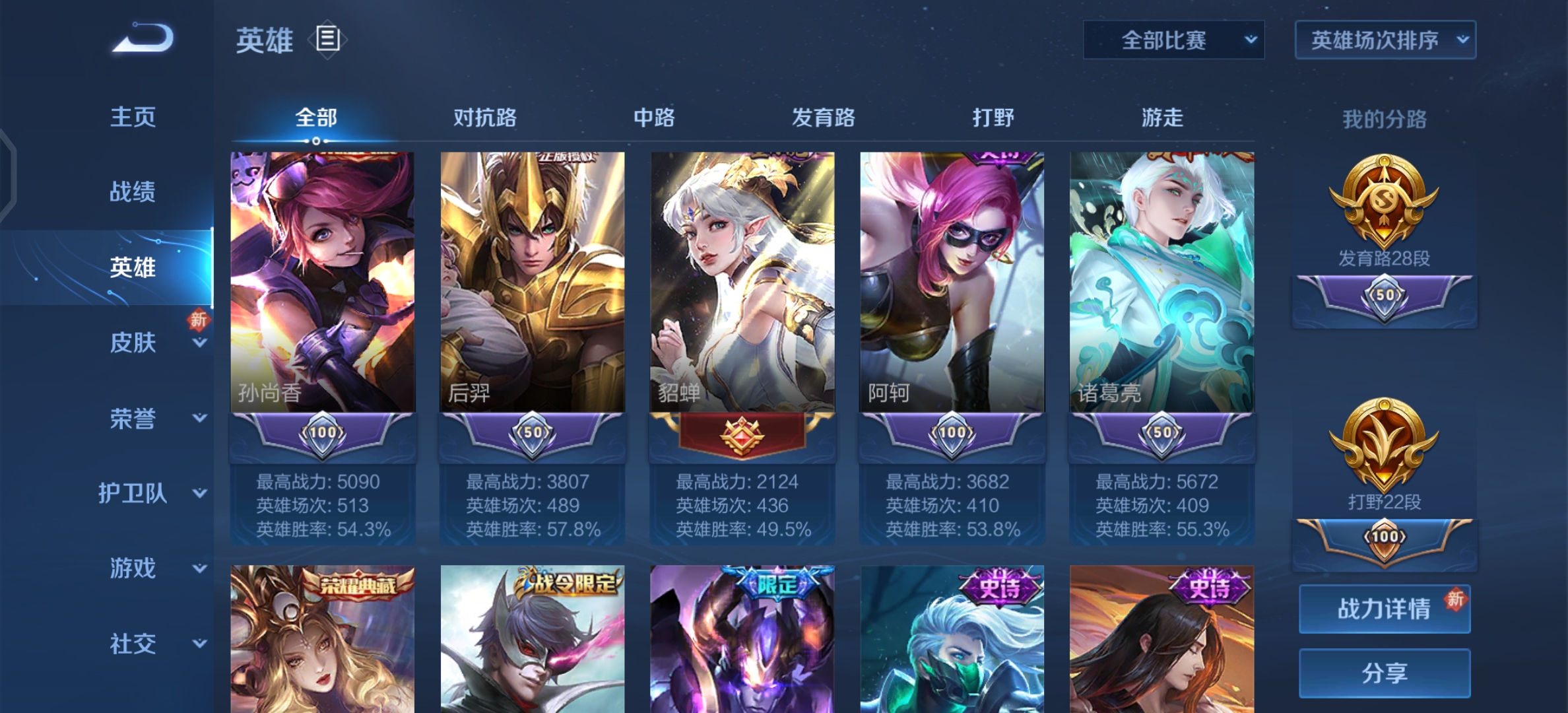This screenshot has width=1568, height=713.
Task: Click the 战力详情 button
Action: 1384,608
